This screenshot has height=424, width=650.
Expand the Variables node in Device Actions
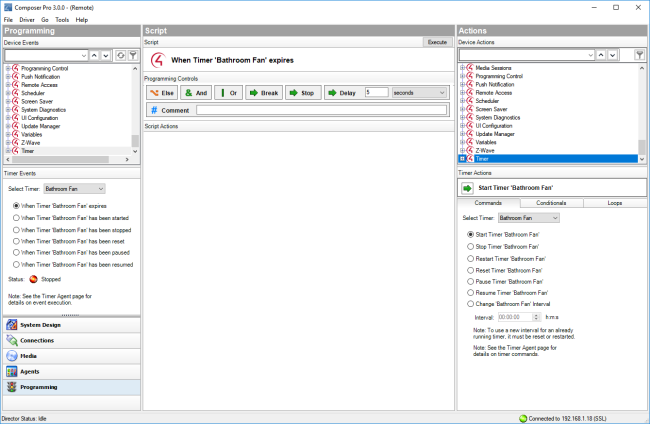tap(462, 142)
